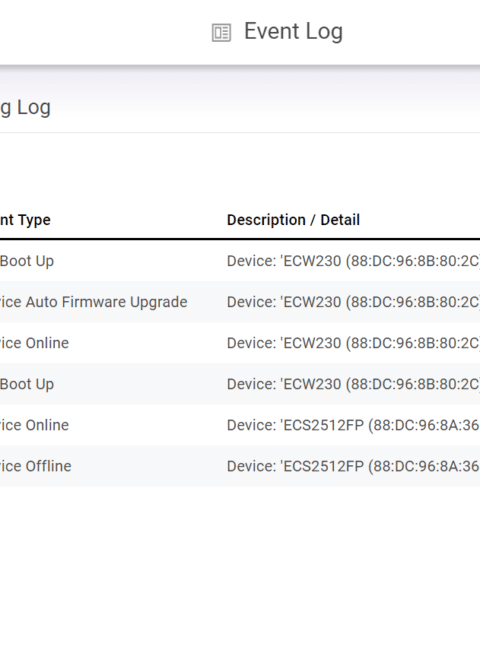The image size is (480, 650).
Task: Open first ECW230 device description
Action: pos(353,261)
